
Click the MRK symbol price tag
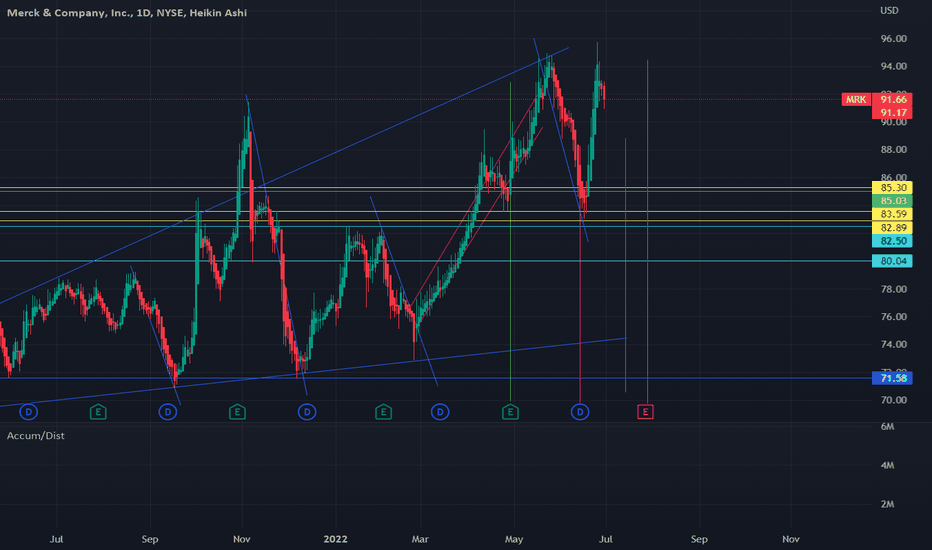pos(856,99)
